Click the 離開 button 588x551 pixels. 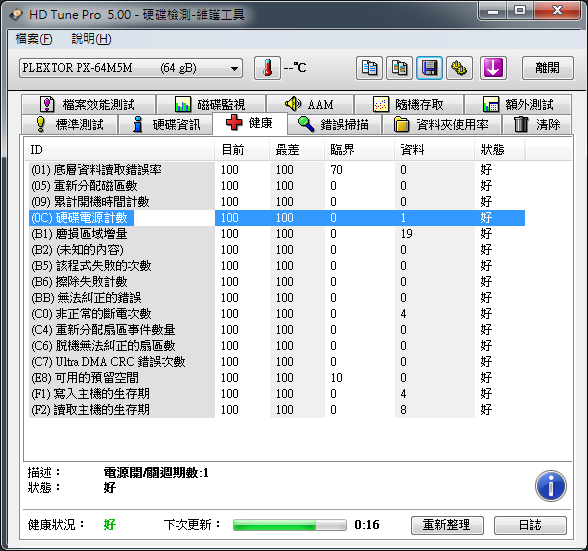point(548,68)
